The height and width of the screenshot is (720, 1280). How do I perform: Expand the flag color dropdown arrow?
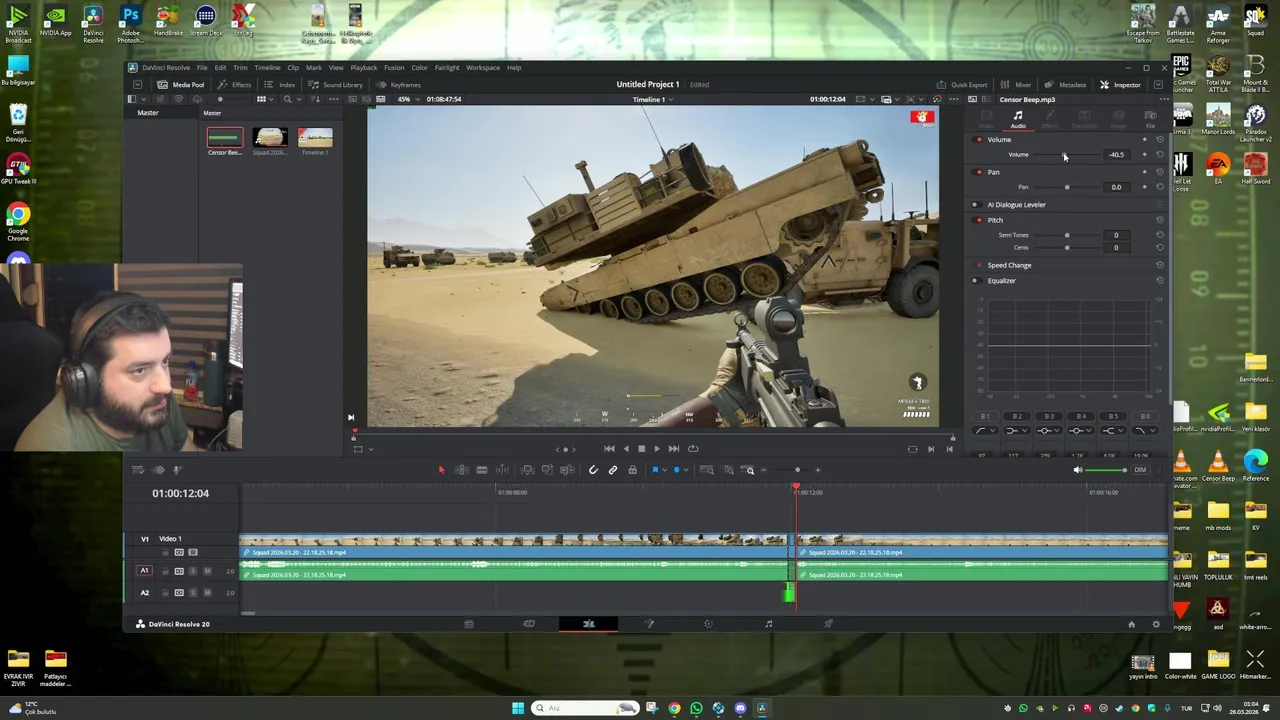(x=664, y=470)
